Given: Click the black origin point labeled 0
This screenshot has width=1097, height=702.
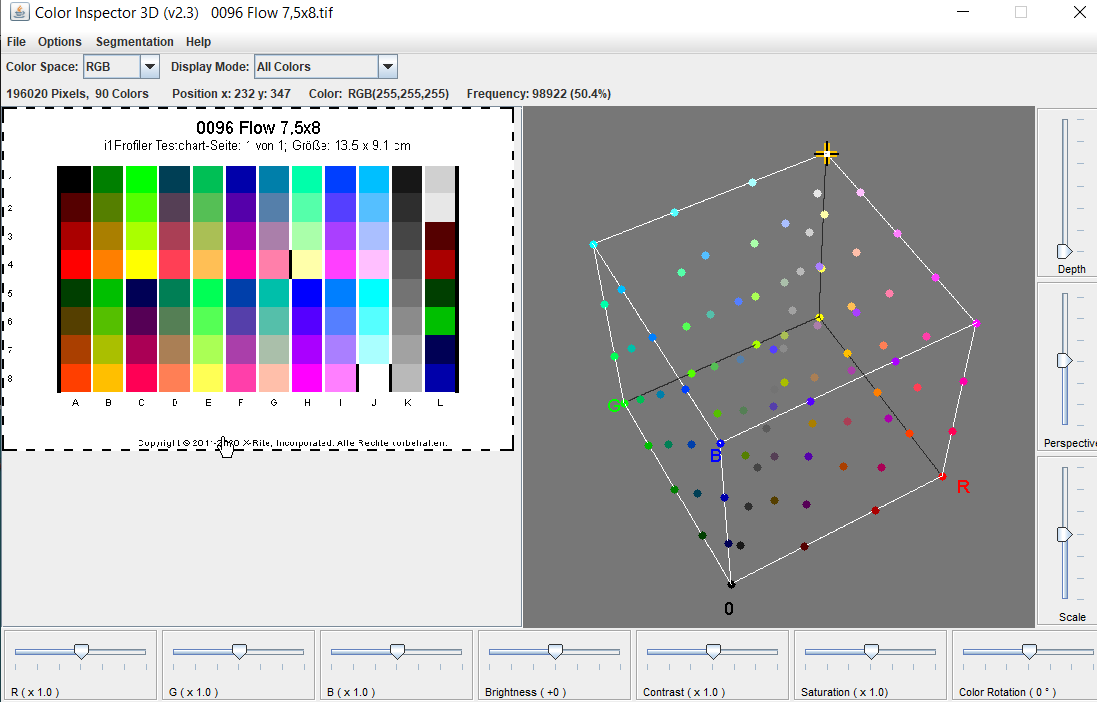Looking at the screenshot, I should coord(731,584).
